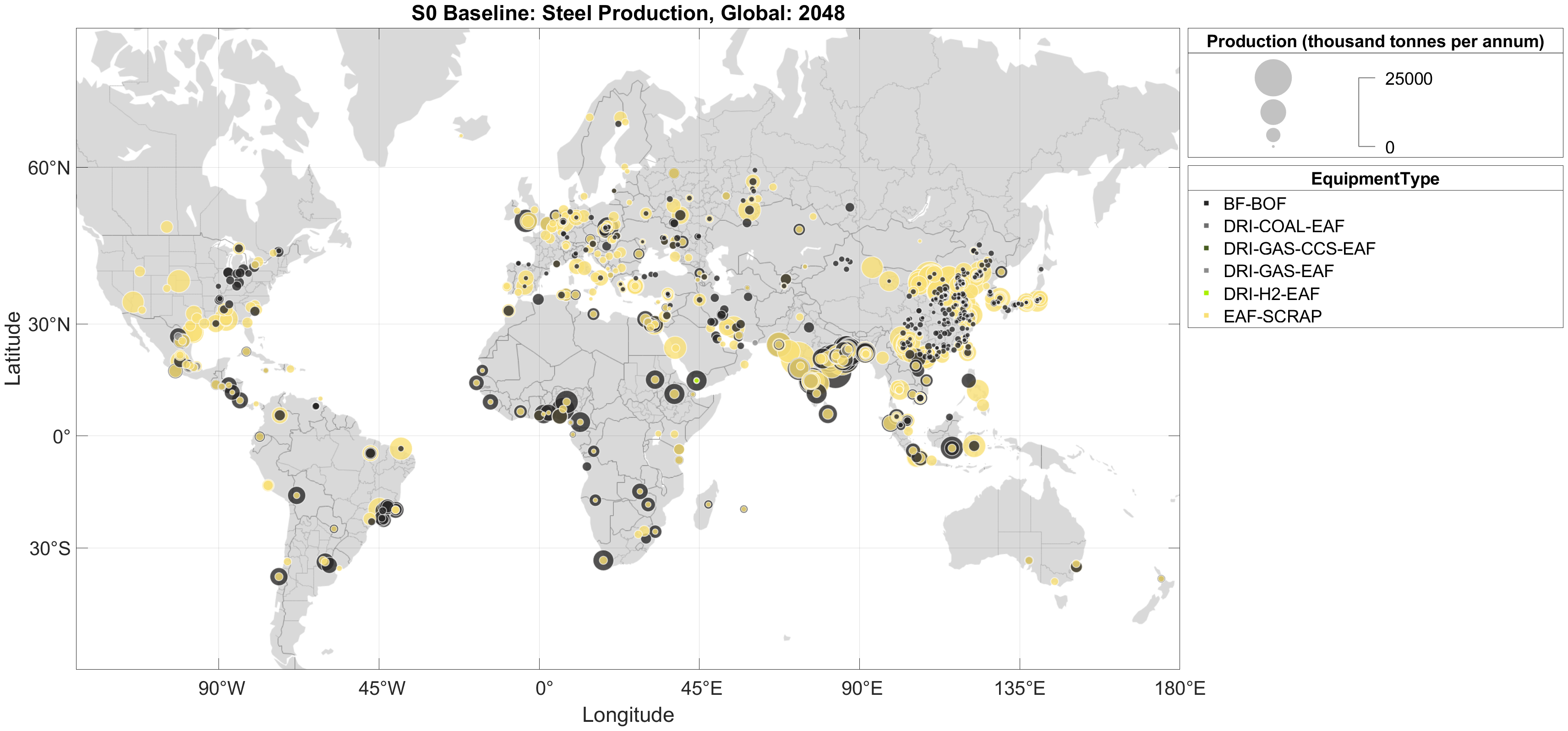
Task: Click the DRI-GAS-CCS-EAF legend marker
Action: point(1206,248)
